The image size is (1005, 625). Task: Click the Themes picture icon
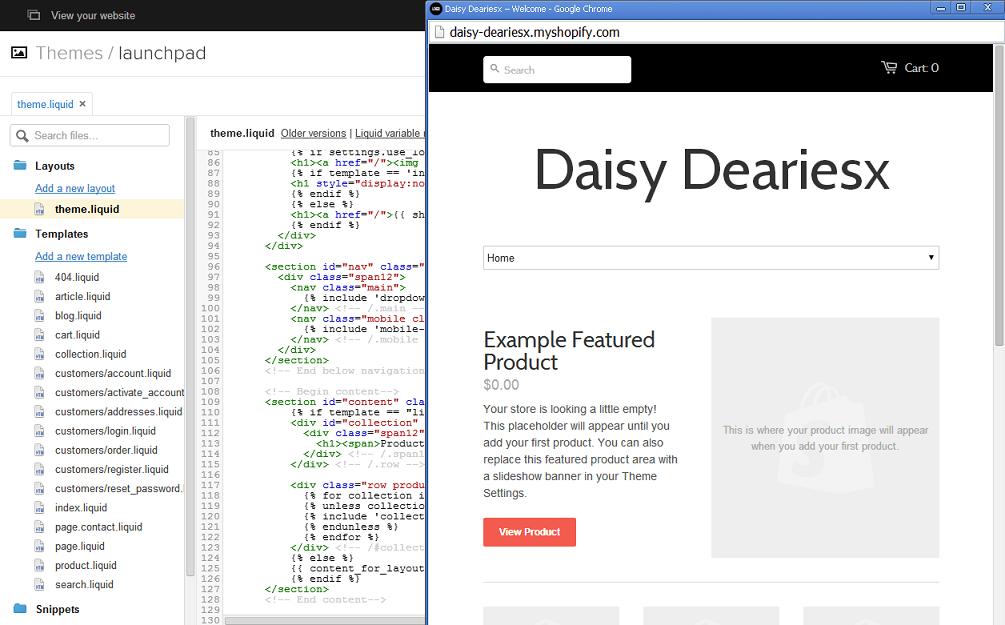click(x=19, y=53)
